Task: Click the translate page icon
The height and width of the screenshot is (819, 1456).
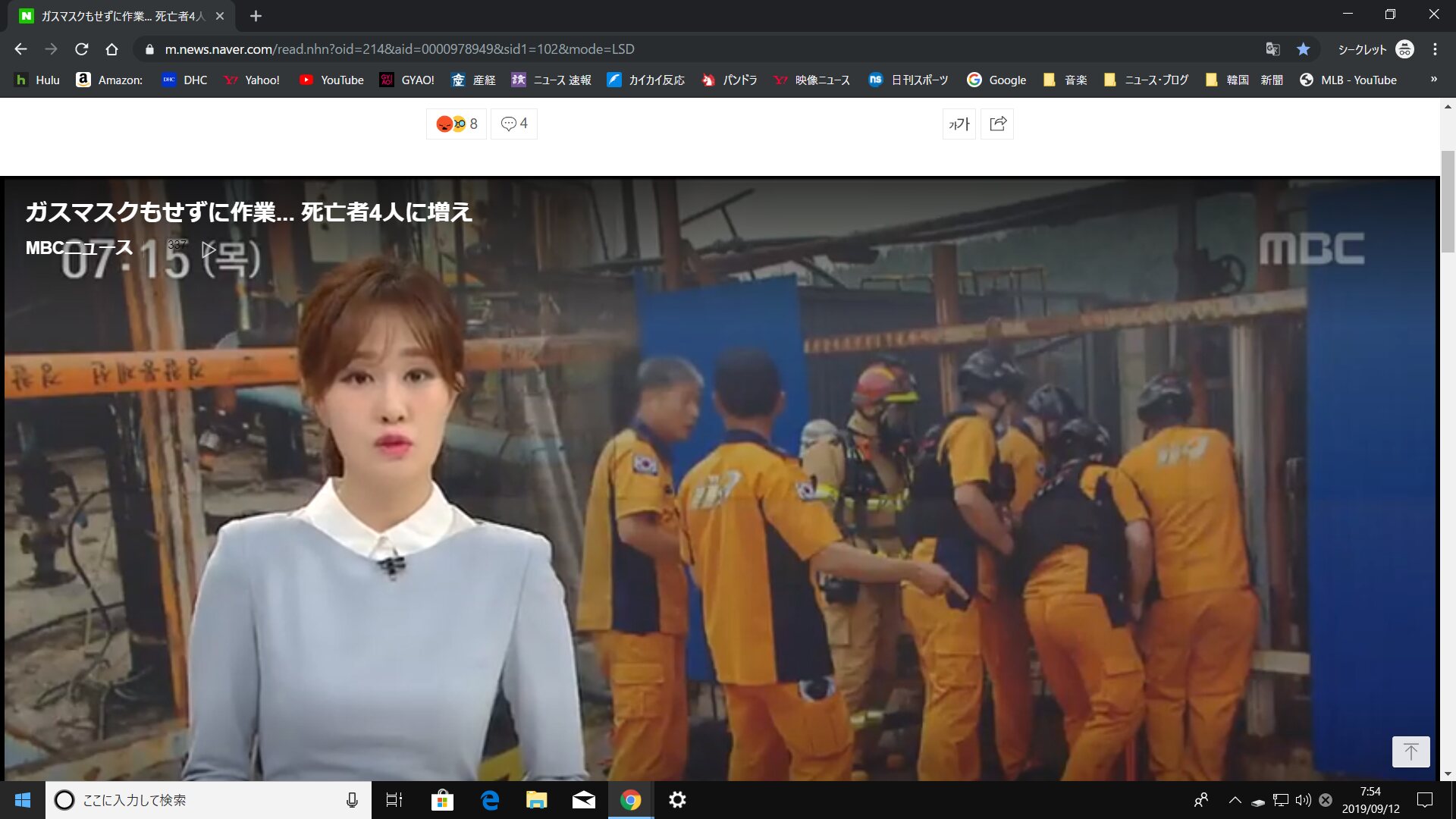Action: click(1272, 49)
